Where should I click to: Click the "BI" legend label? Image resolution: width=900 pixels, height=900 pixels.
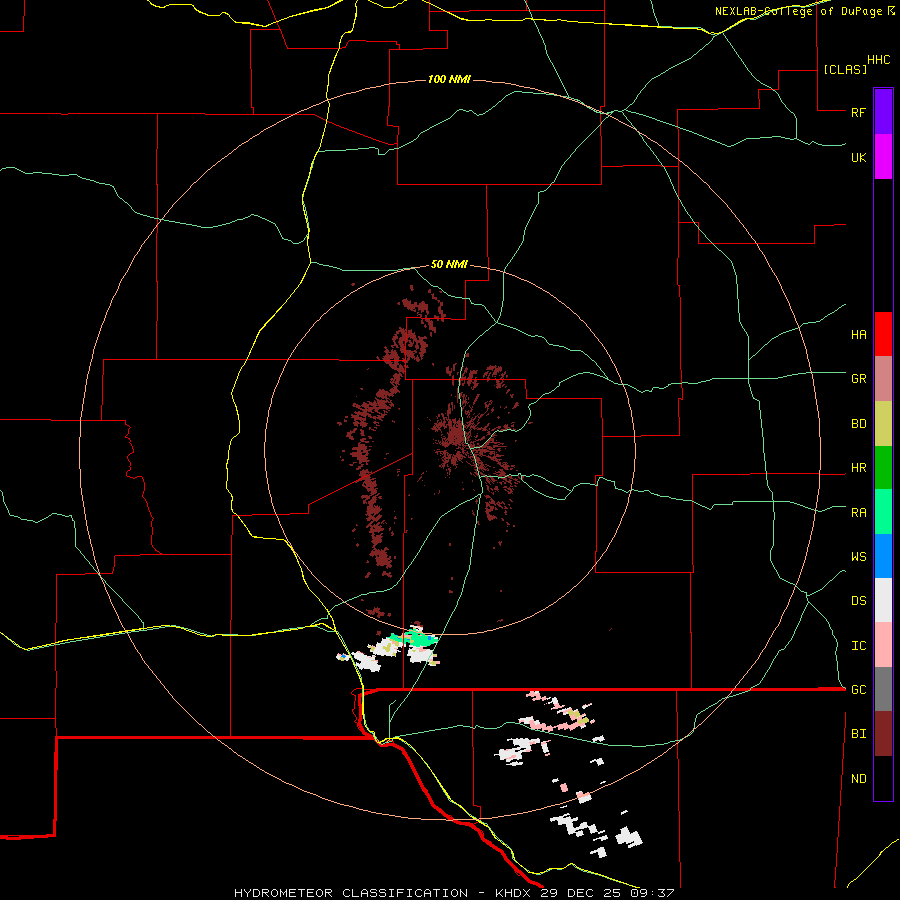pyautogui.click(x=858, y=734)
